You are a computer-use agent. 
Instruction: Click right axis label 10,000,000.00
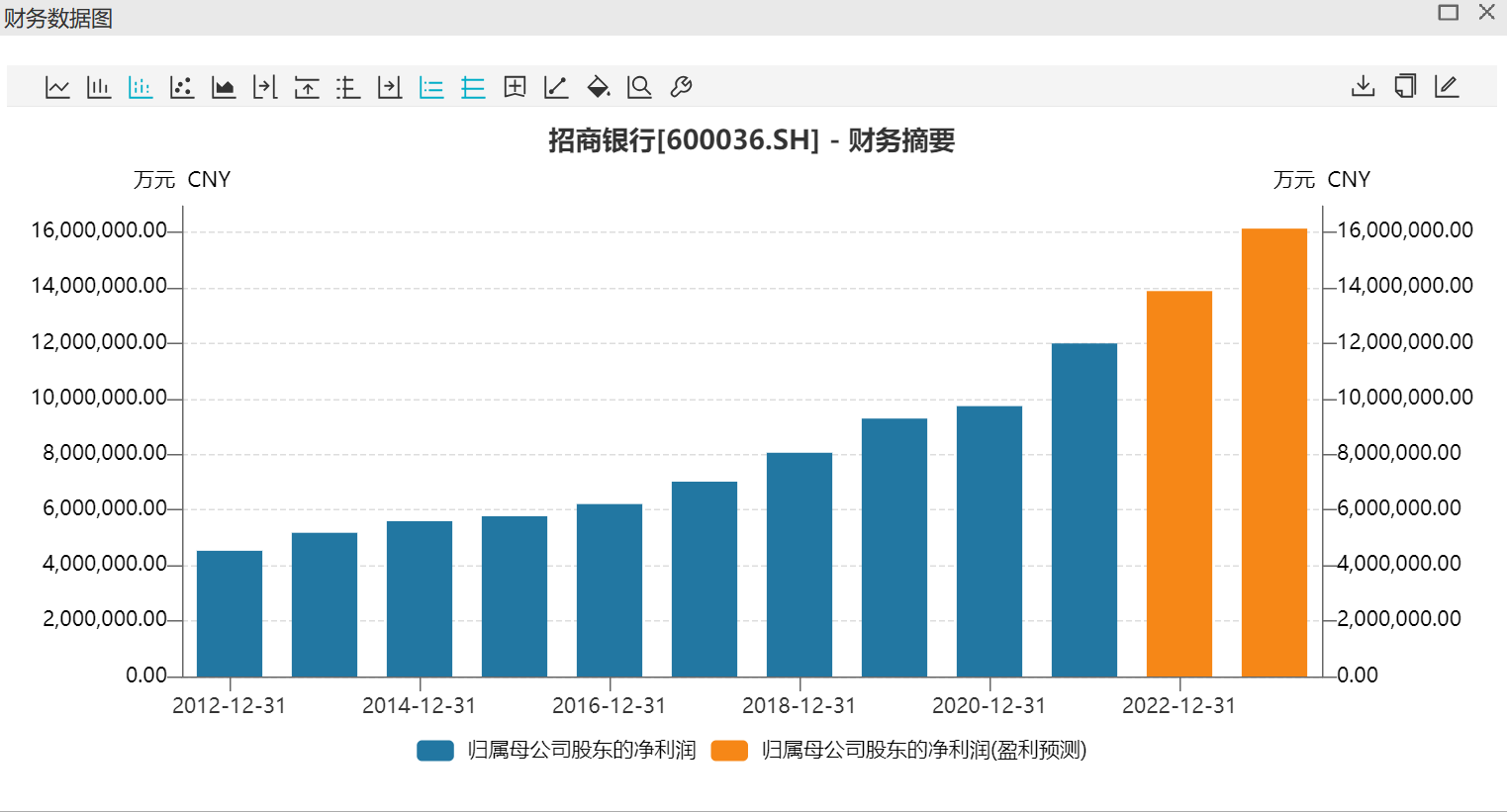point(1405,398)
